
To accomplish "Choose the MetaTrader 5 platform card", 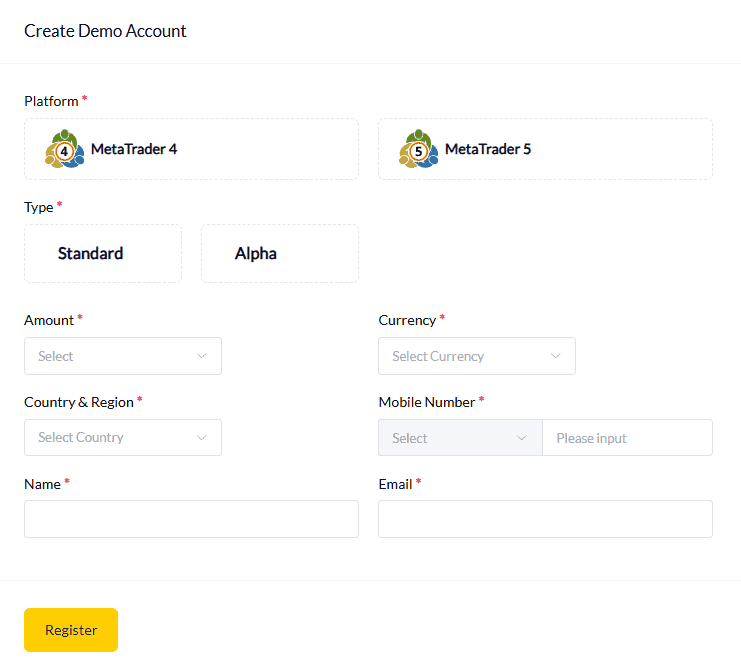I will point(545,149).
